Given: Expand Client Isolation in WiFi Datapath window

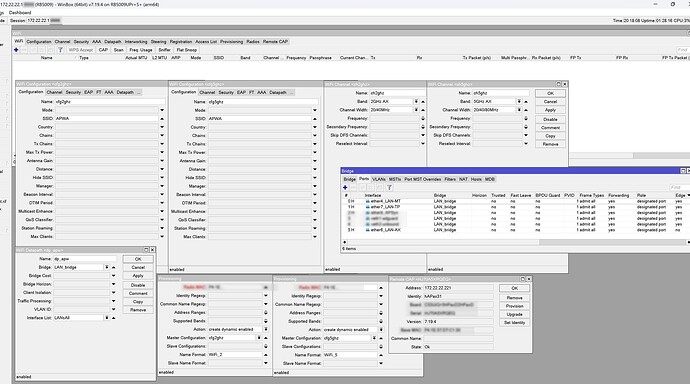Looking at the screenshot, I should point(114,293).
